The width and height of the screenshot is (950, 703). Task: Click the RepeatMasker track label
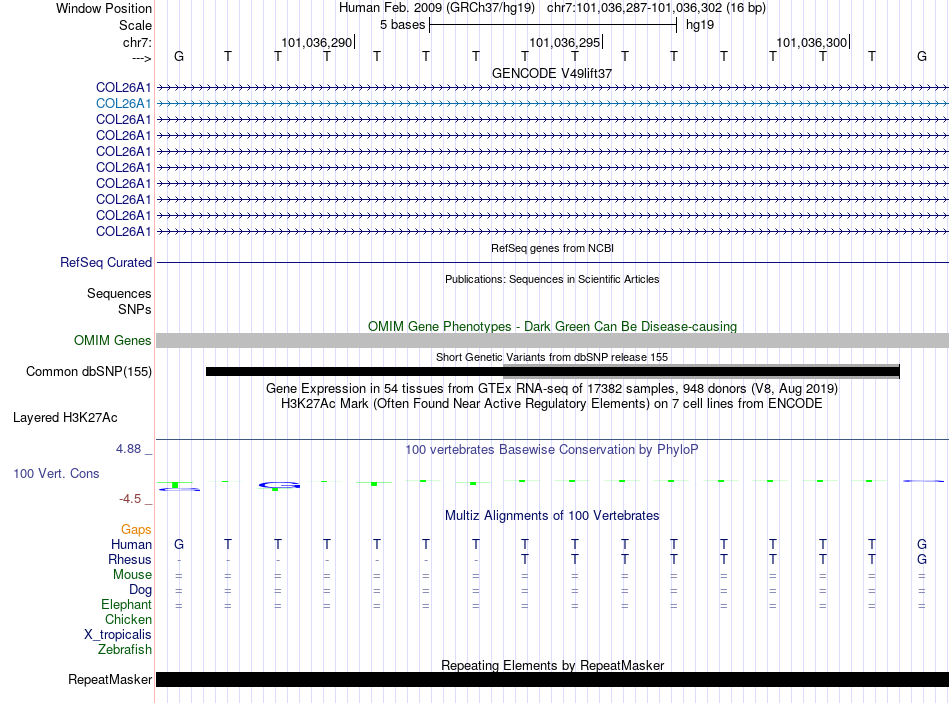(x=110, y=679)
